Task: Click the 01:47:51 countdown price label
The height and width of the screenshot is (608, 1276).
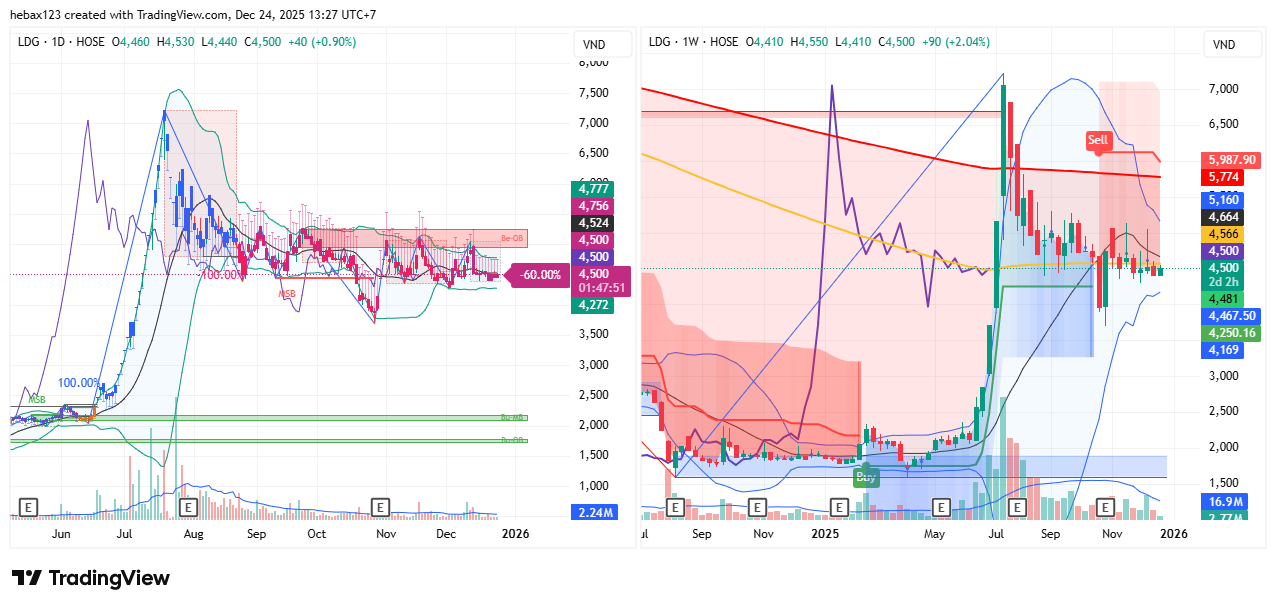Action: 601,288
